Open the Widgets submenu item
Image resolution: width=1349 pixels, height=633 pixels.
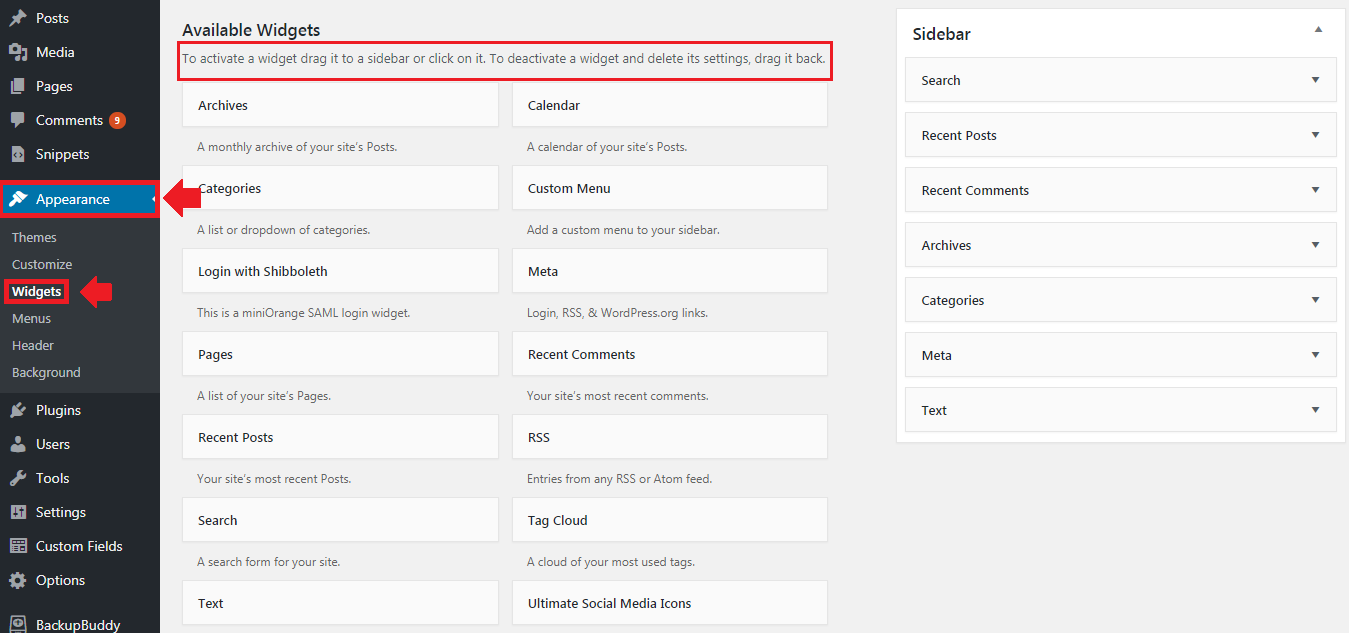[x=36, y=292]
